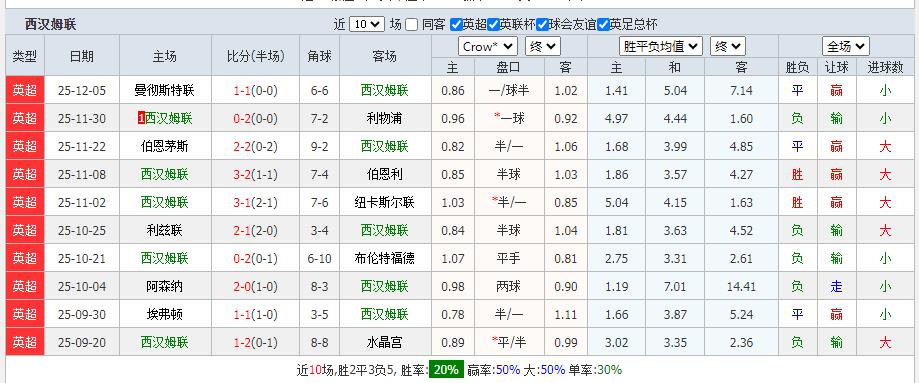Click the 7.01 draw odds value

[x=675, y=287]
